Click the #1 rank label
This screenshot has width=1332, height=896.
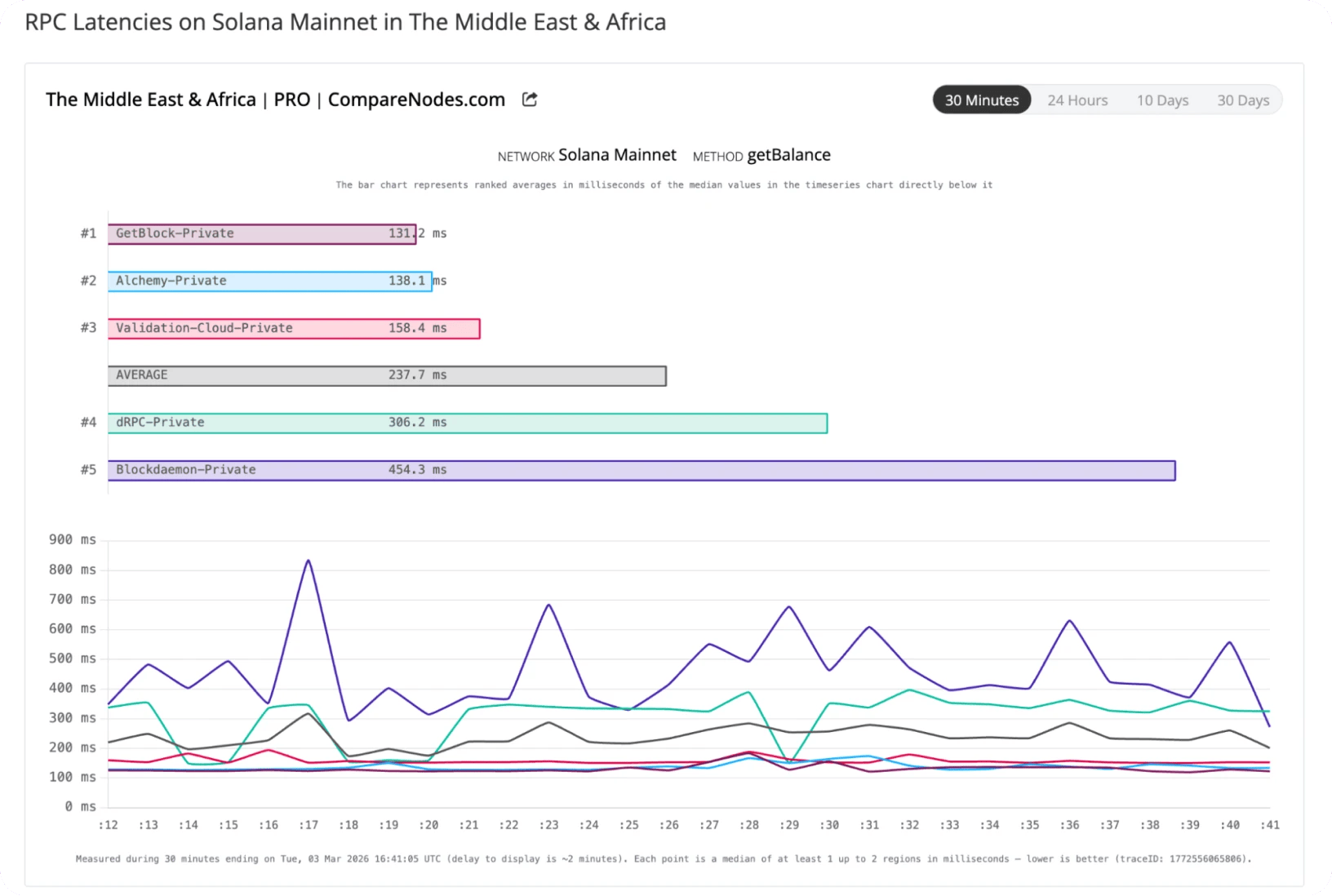pyautogui.click(x=87, y=233)
